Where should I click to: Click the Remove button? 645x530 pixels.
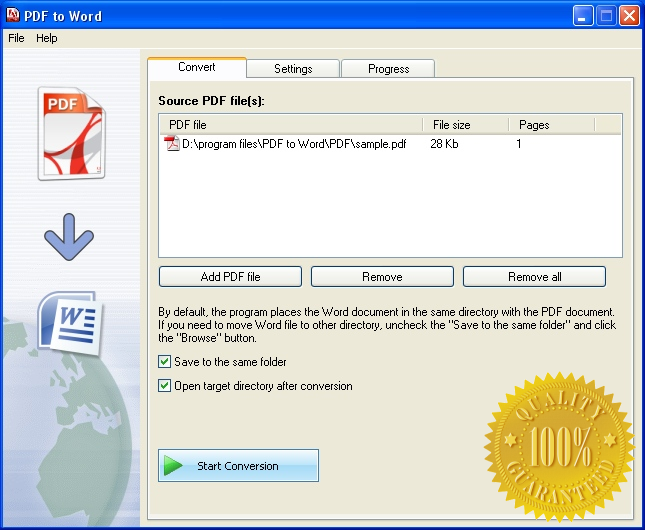click(382, 277)
